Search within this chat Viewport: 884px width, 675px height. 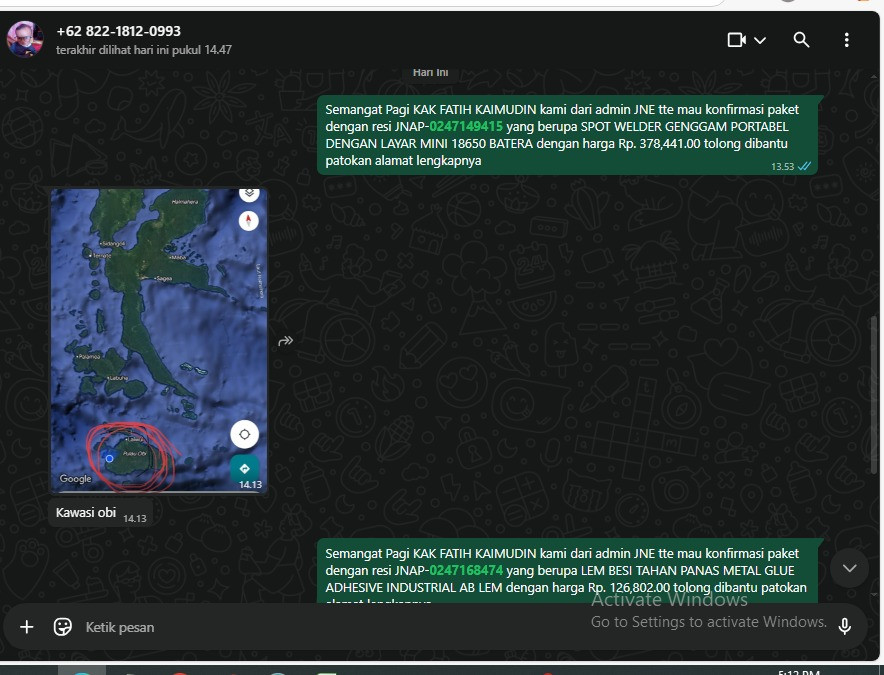click(x=801, y=40)
